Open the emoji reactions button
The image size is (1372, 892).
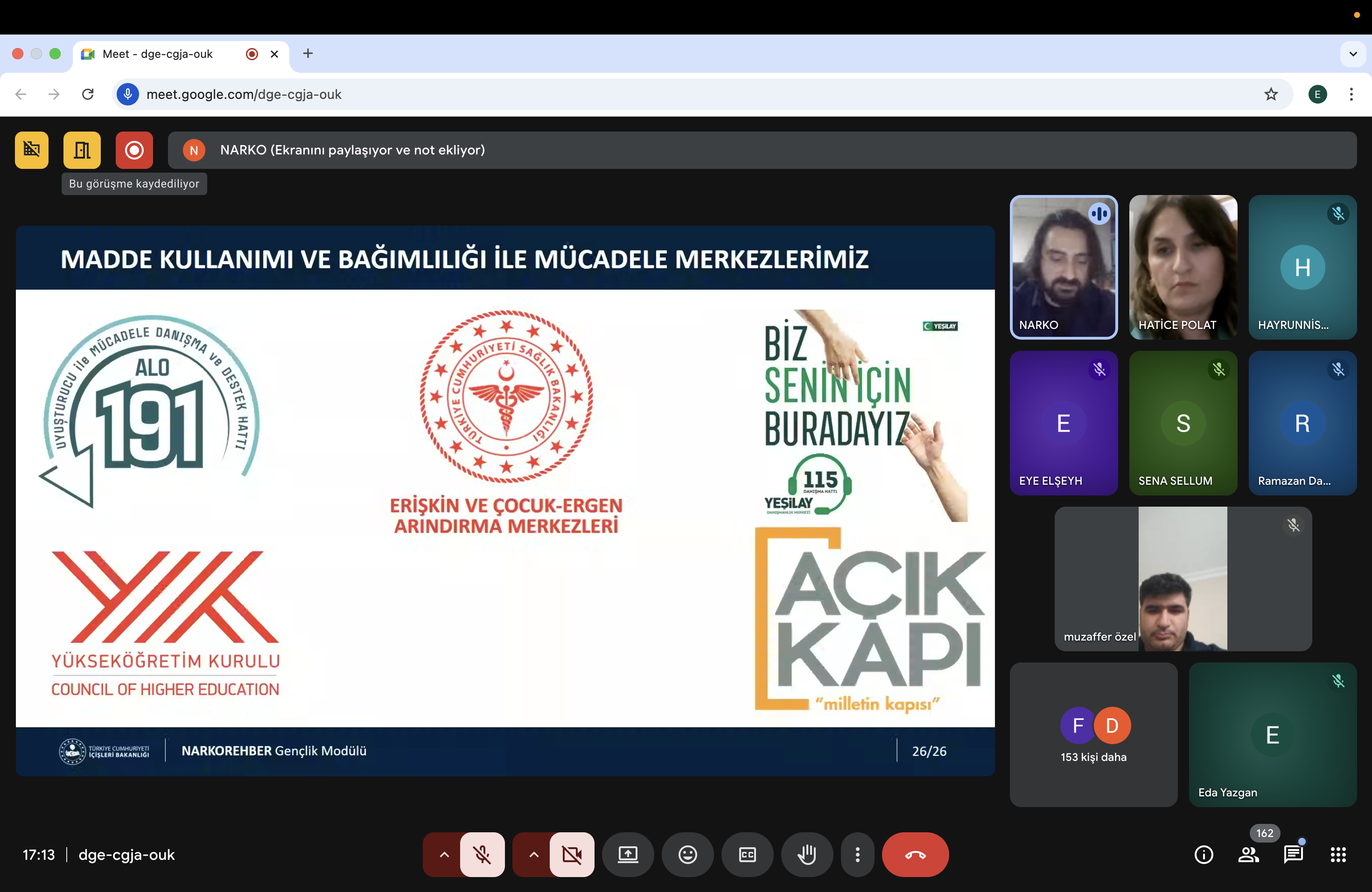tap(687, 855)
